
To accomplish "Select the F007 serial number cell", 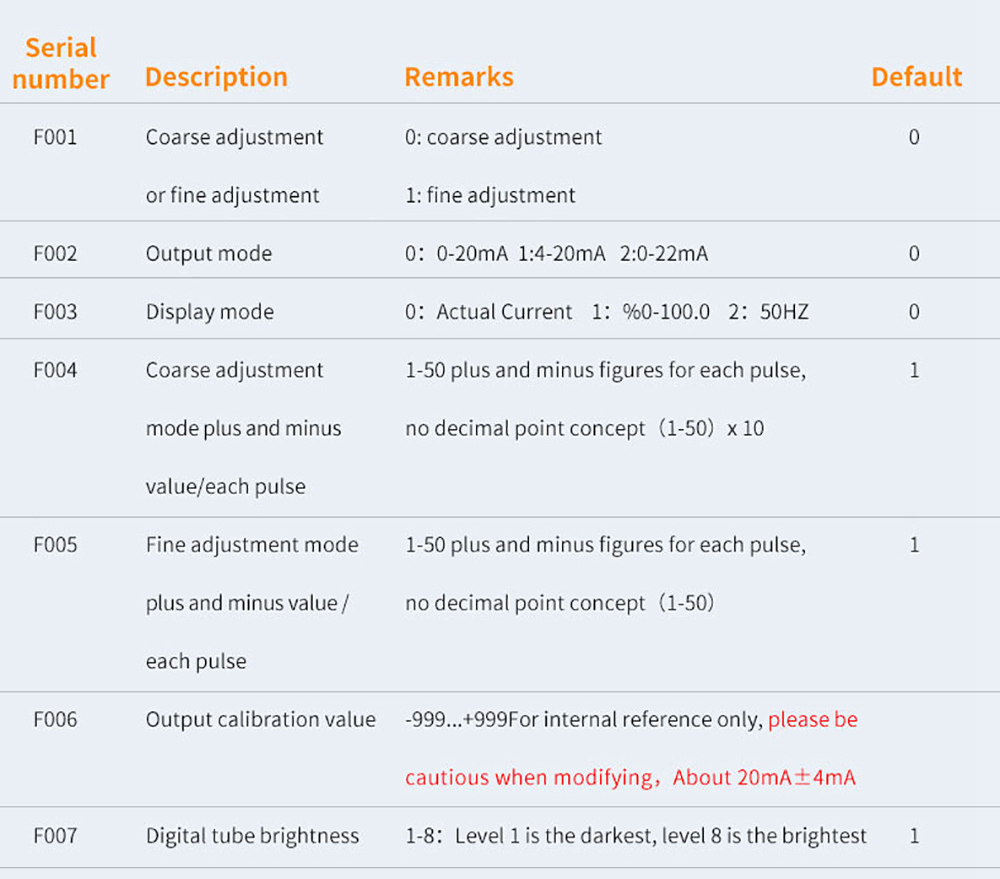I will [55, 836].
